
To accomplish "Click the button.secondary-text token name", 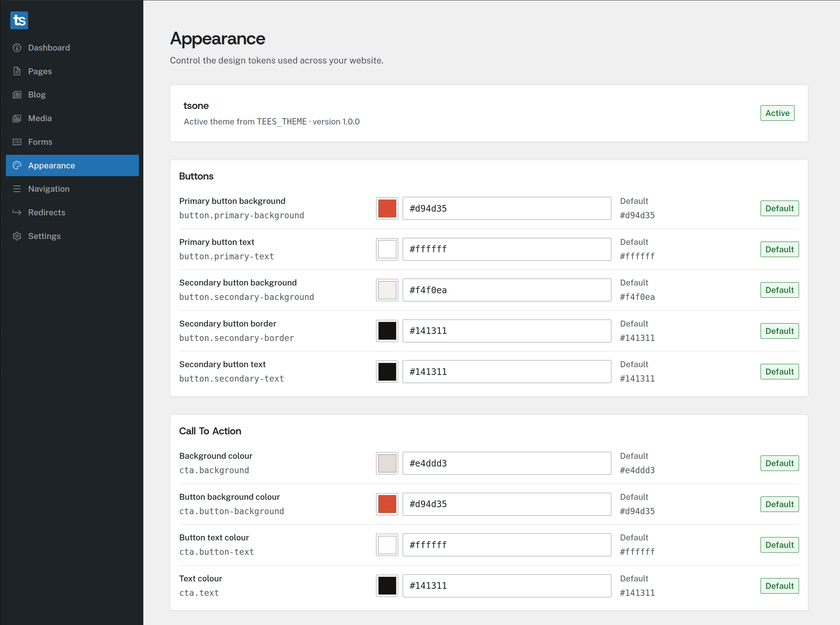I will click(231, 379).
